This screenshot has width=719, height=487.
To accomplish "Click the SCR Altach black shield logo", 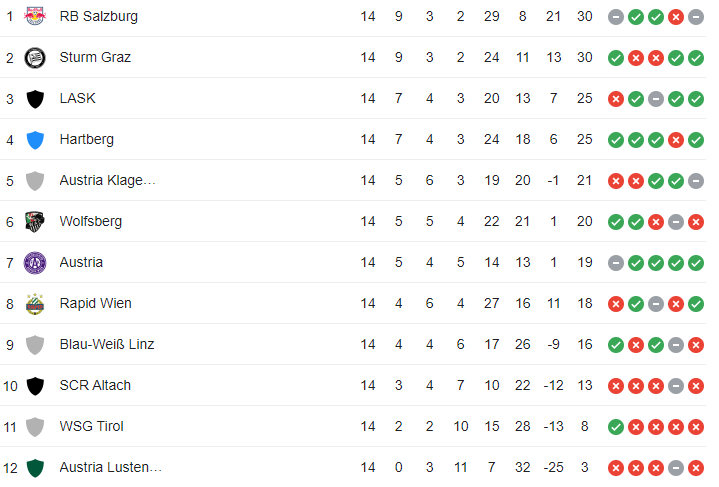I will [35, 385].
